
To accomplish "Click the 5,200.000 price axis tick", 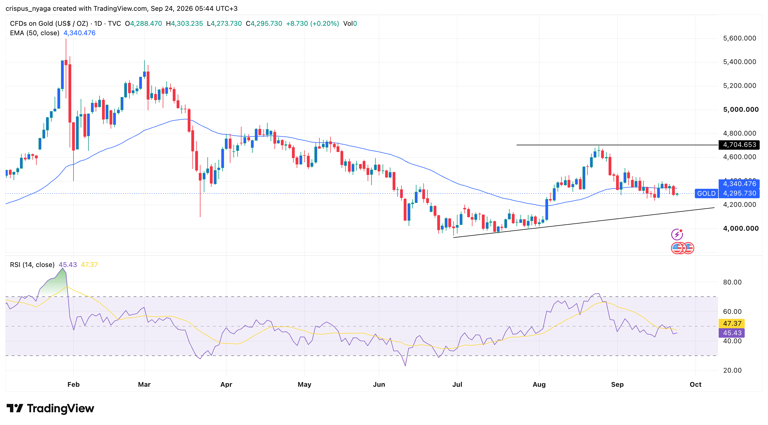I will pyautogui.click(x=741, y=86).
